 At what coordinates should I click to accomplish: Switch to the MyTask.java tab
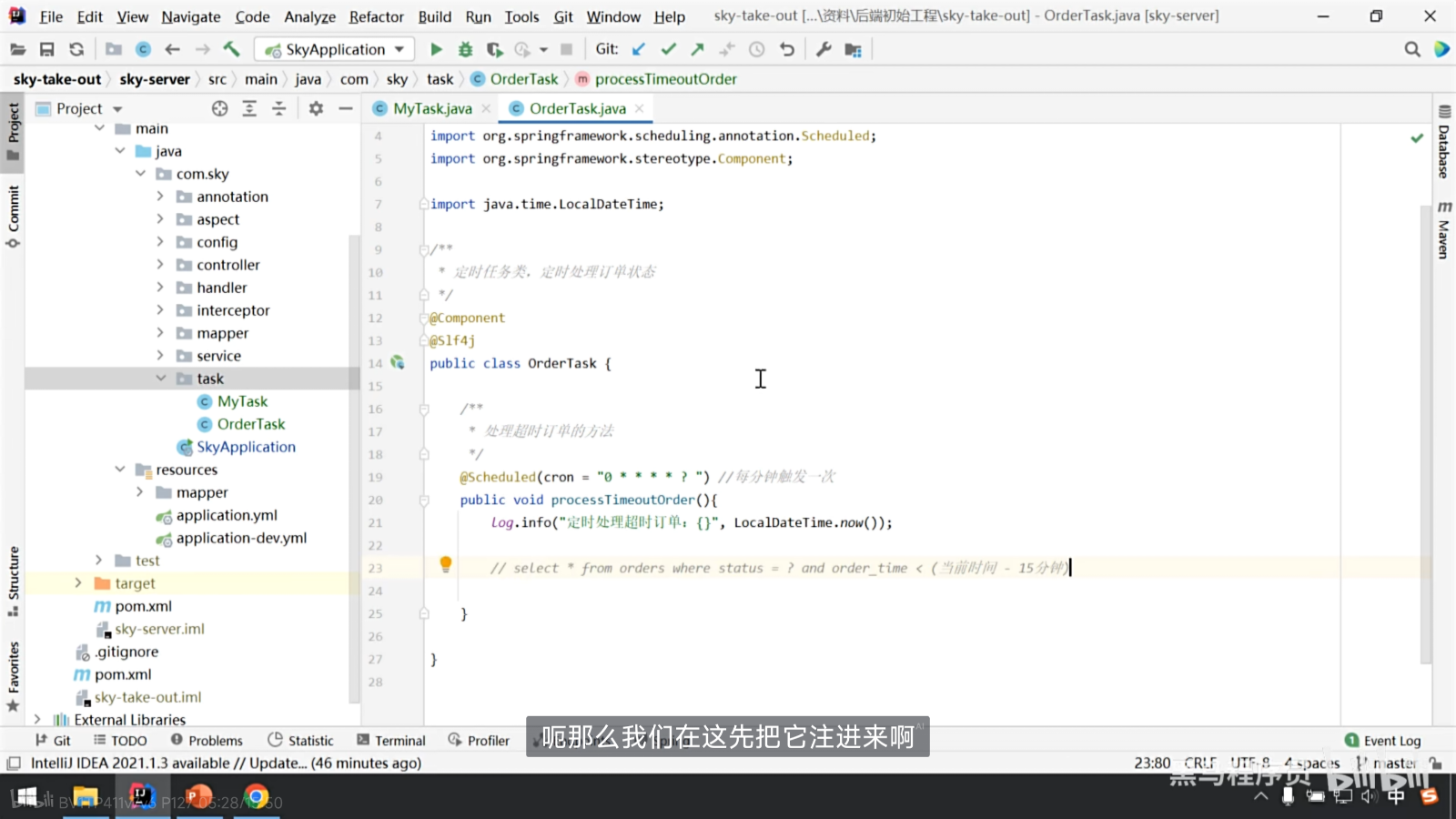[432, 108]
